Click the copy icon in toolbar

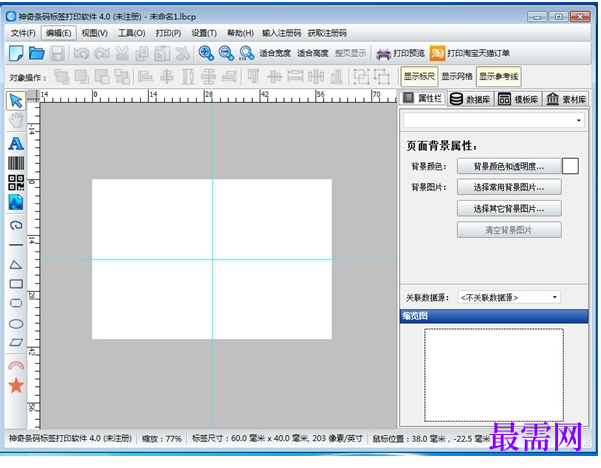tap(142, 53)
